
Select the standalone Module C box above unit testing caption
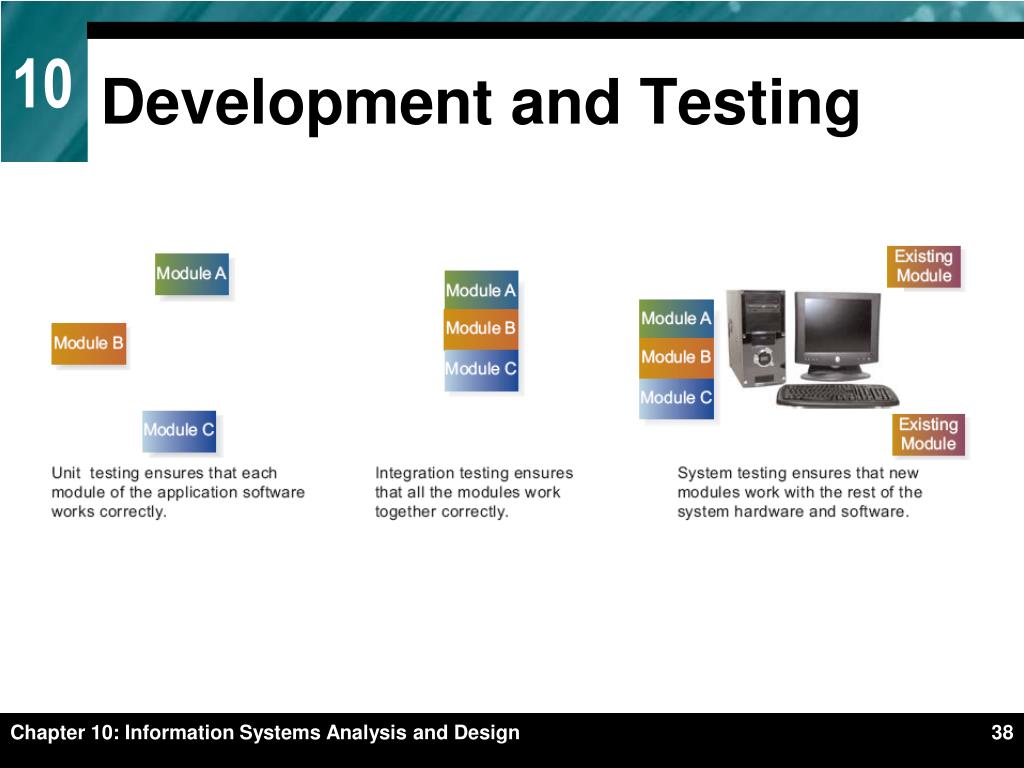(179, 431)
